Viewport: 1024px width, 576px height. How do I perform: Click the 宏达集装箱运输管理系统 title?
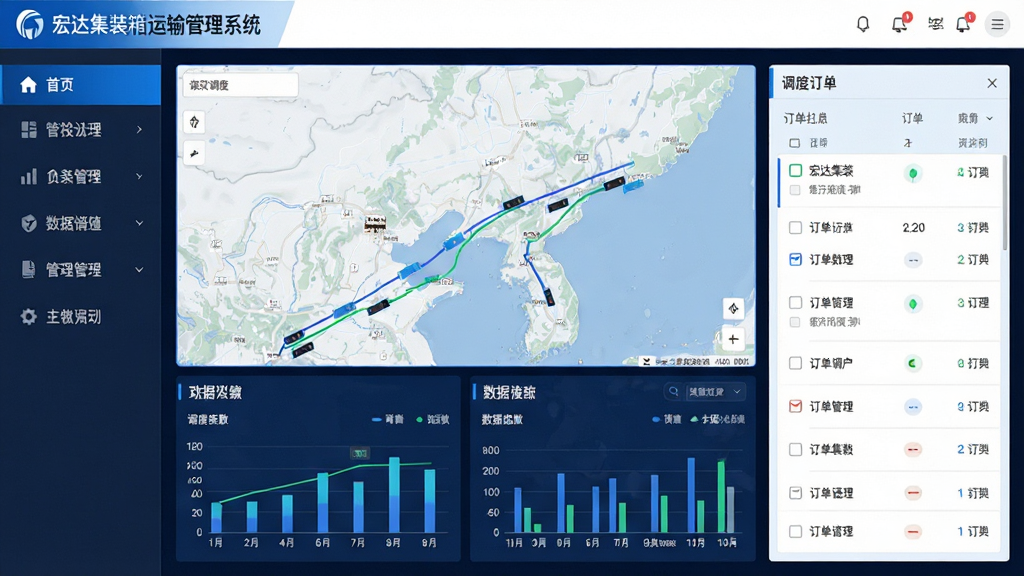click(x=156, y=25)
